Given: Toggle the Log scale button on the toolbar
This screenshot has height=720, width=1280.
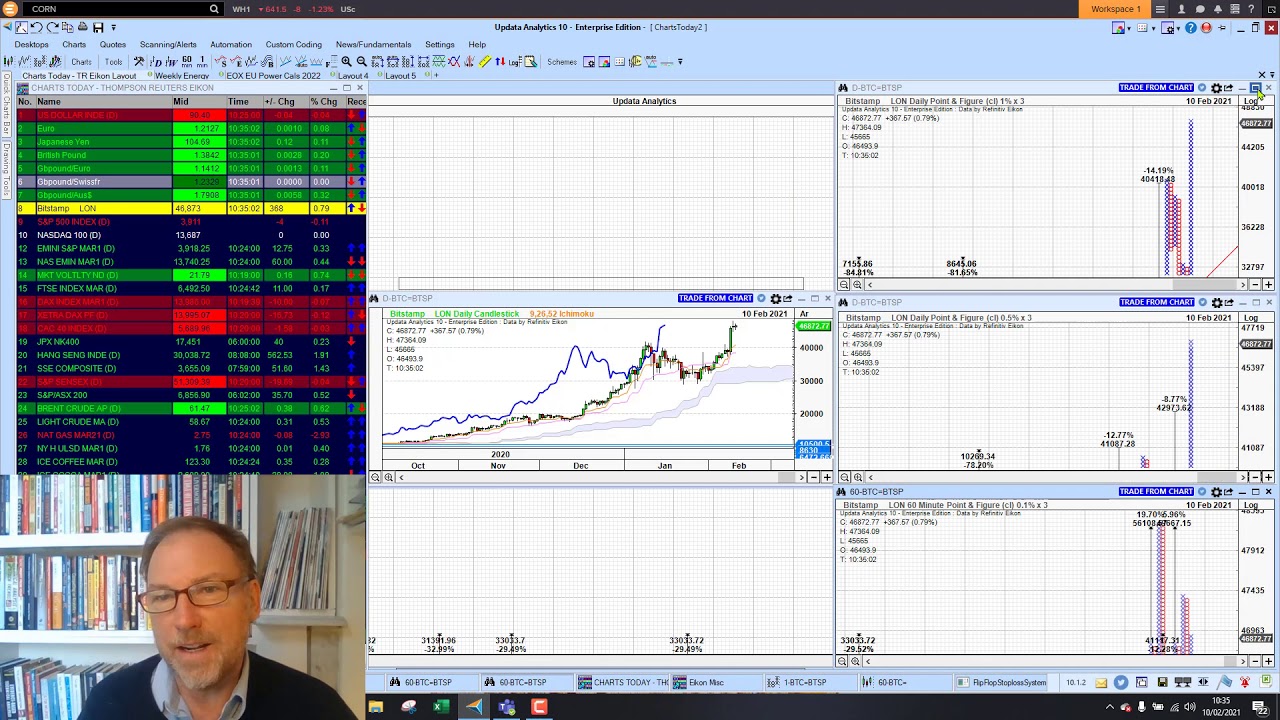Looking at the screenshot, I should 514,61.
